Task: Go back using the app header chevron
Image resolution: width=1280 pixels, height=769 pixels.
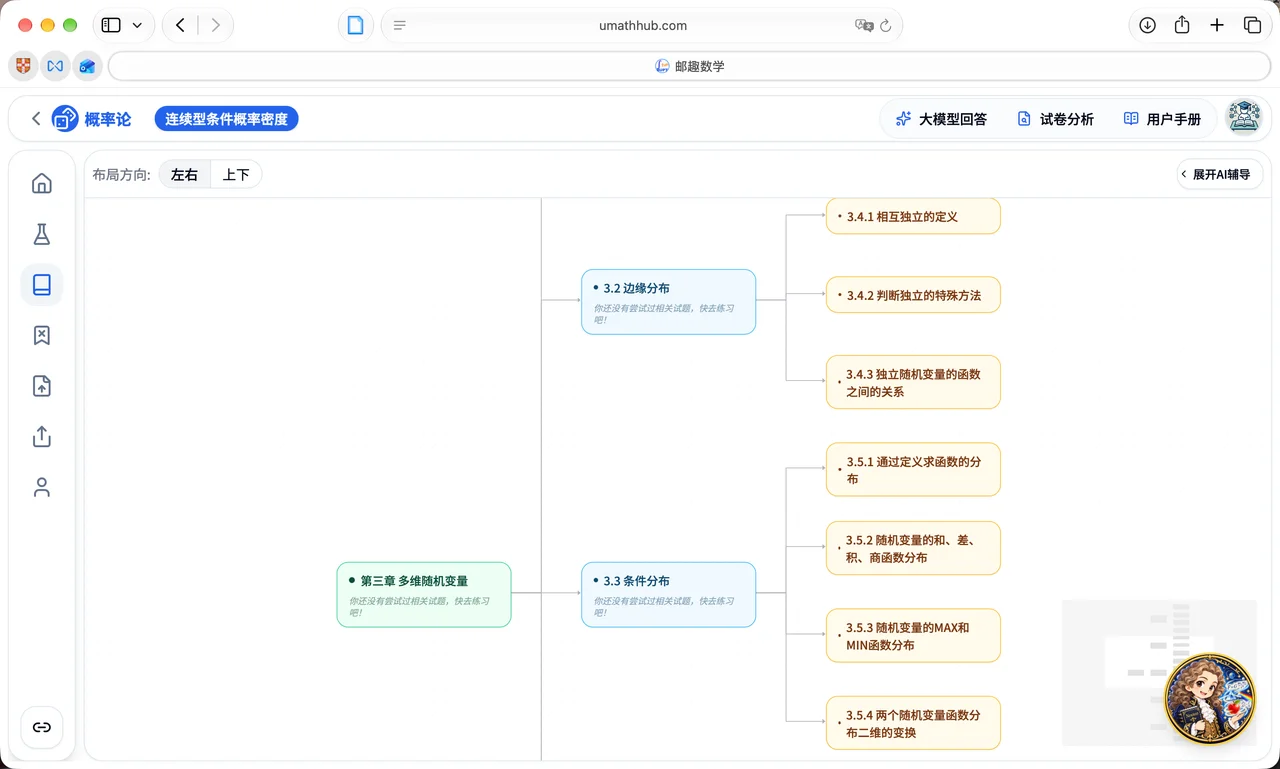Action: tap(36, 119)
